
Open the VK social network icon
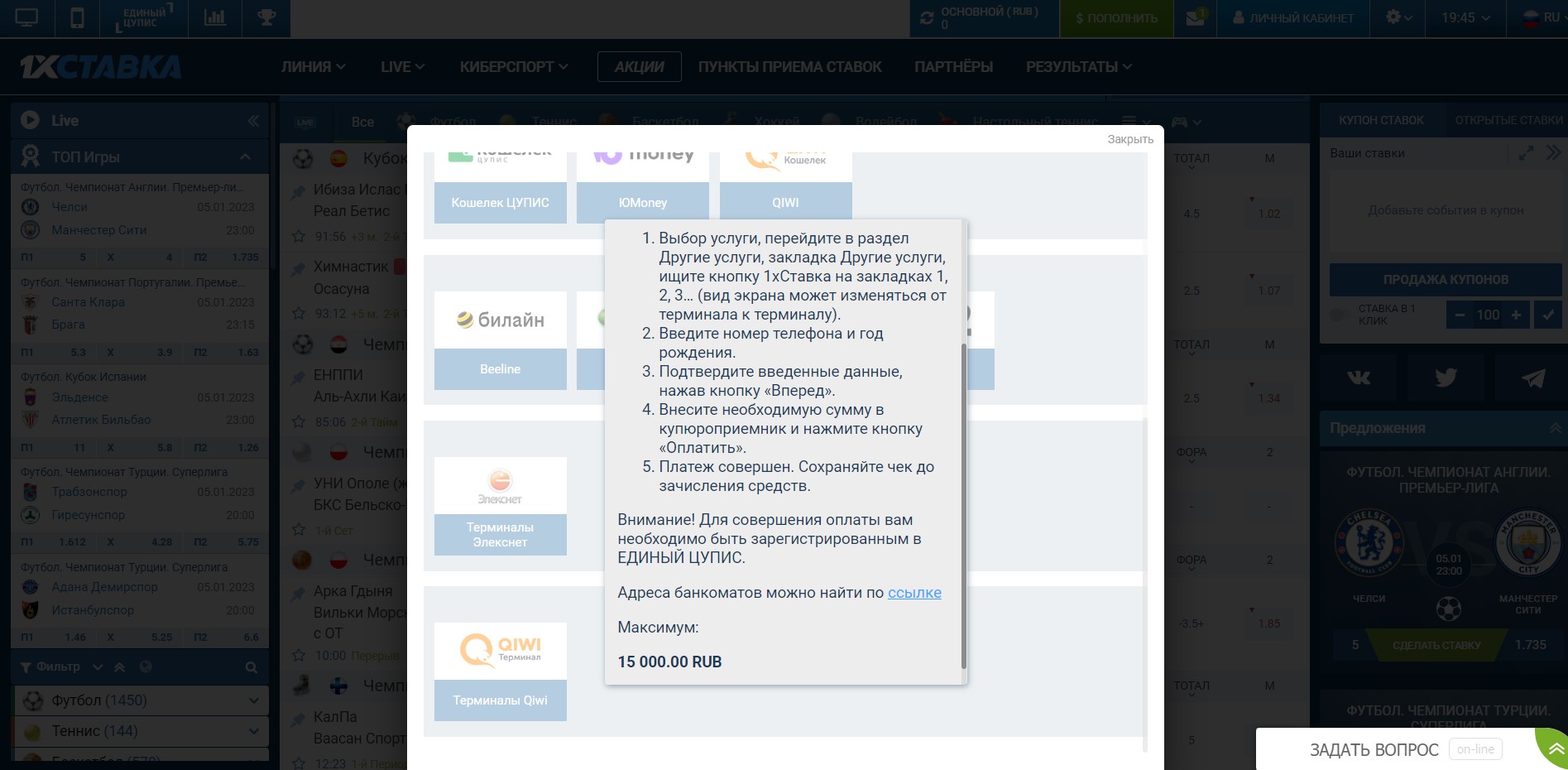pos(1359,378)
